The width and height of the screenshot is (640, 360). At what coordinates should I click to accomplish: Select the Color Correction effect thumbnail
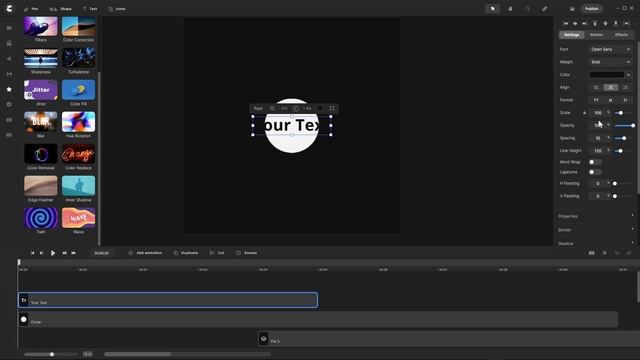78,27
